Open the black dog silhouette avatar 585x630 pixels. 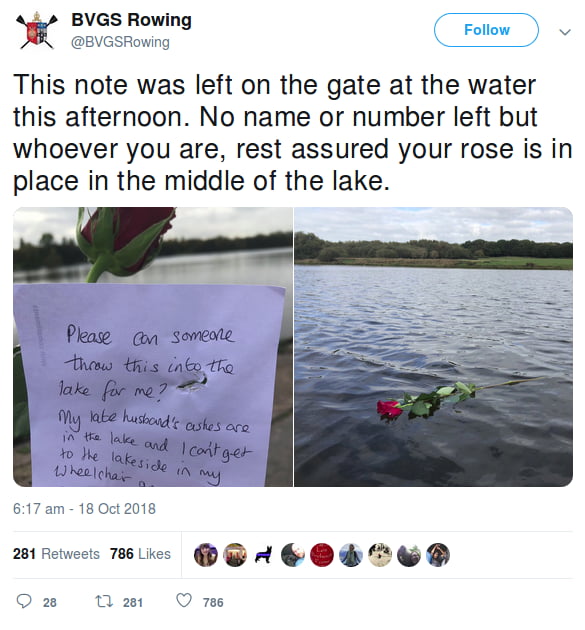pos(264,555)
